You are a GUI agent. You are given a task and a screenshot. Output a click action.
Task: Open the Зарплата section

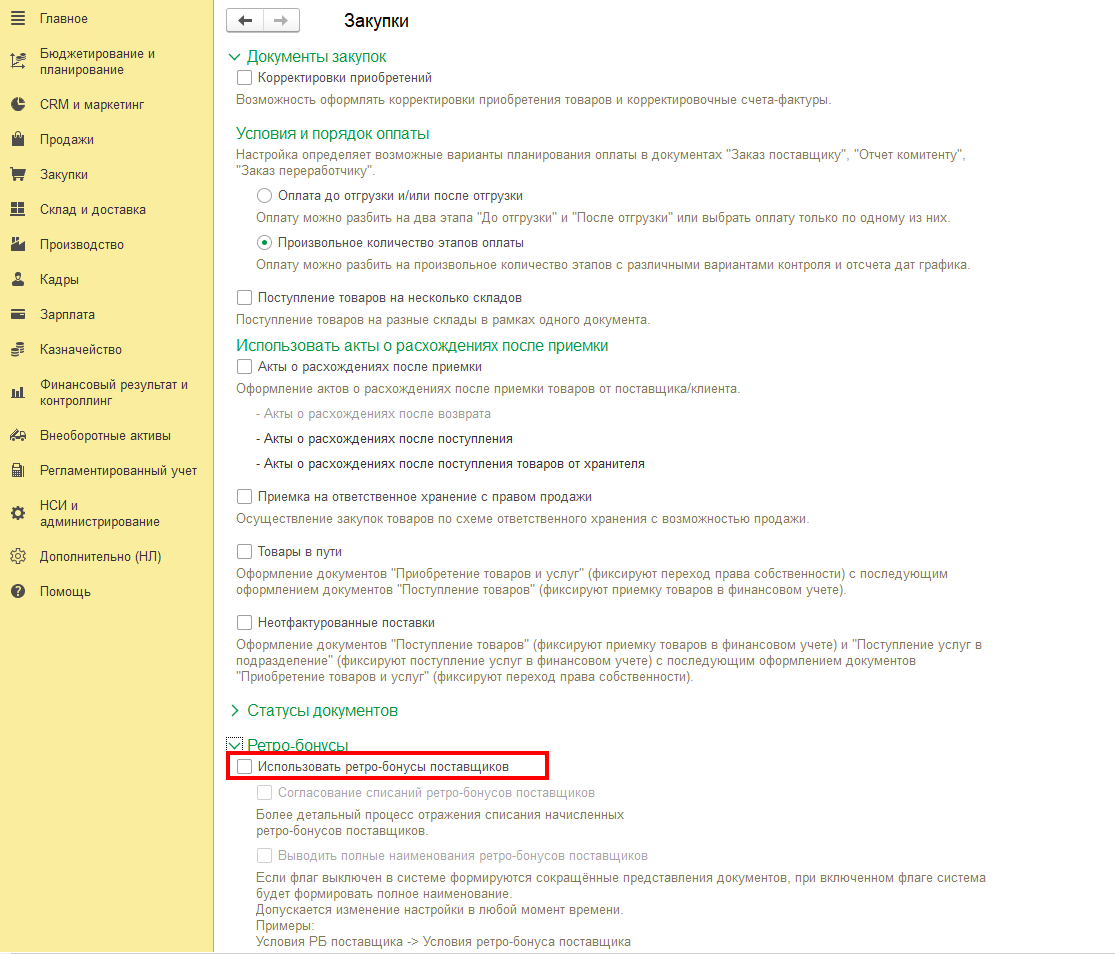point(68,314)
